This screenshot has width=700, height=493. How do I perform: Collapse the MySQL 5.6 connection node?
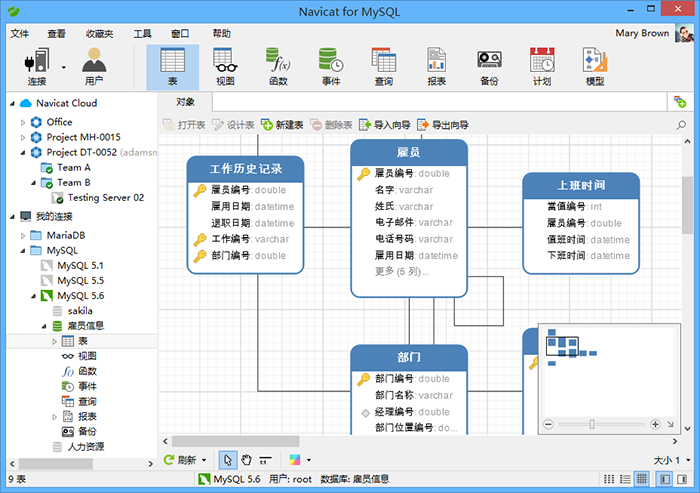33,296
